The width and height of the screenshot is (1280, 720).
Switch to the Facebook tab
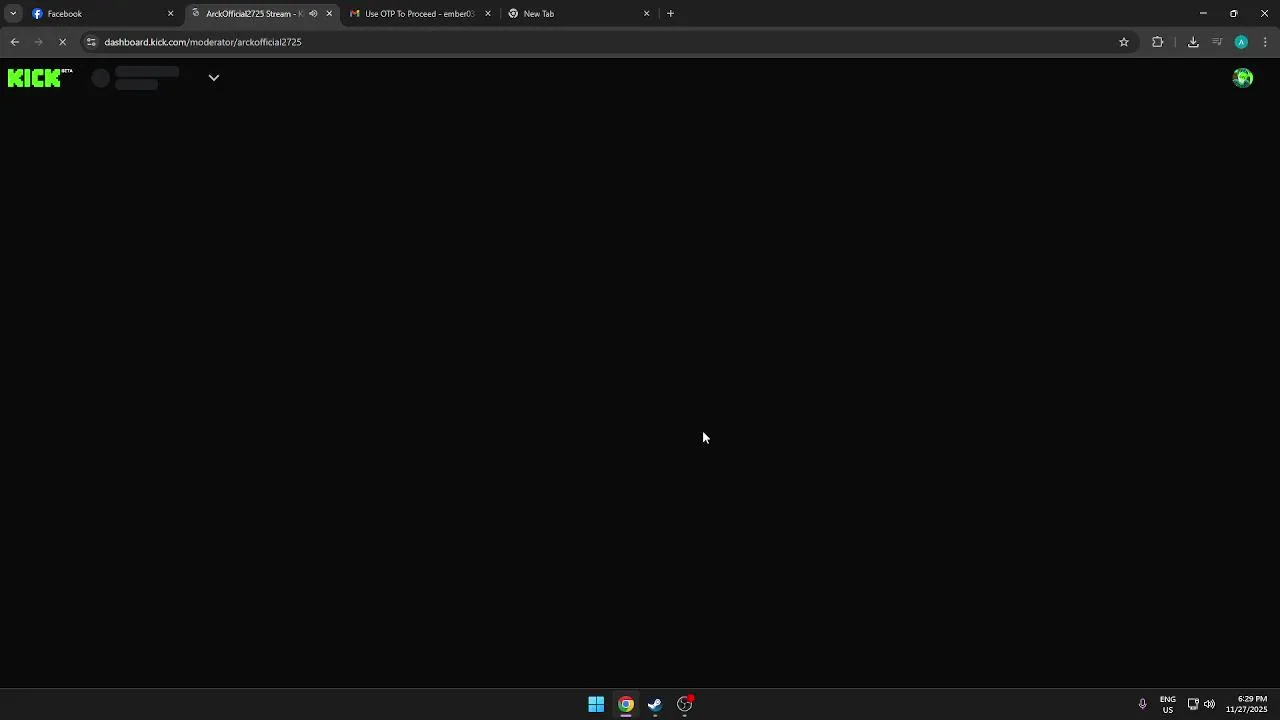coord(100,14)
